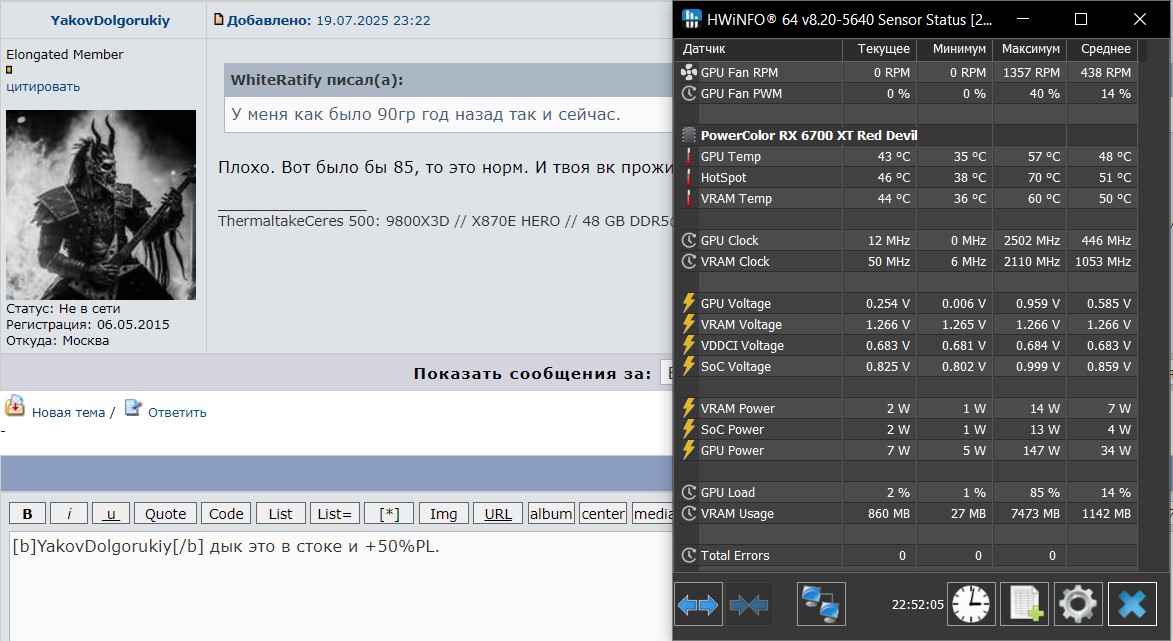Click the GPU Power lightning icon

click(688, 450)
